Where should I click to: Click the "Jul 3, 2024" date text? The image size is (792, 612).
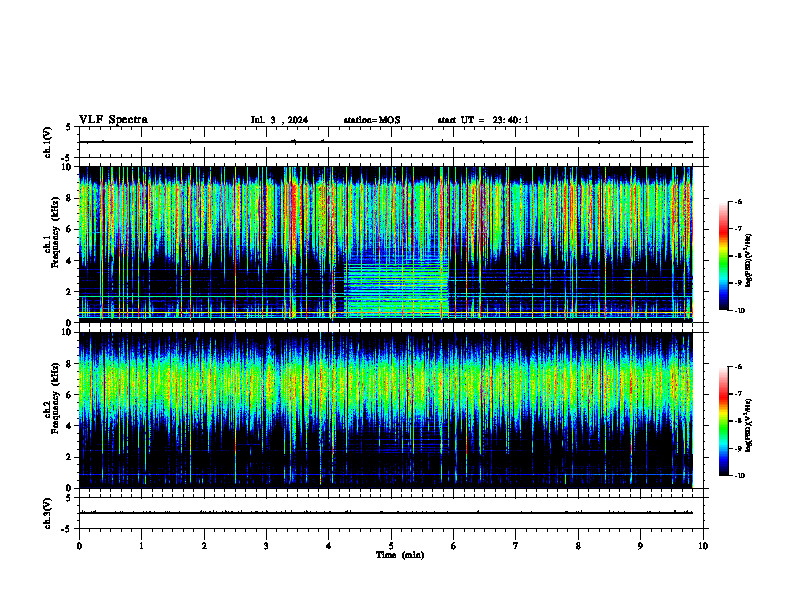(x=279, y=120)
